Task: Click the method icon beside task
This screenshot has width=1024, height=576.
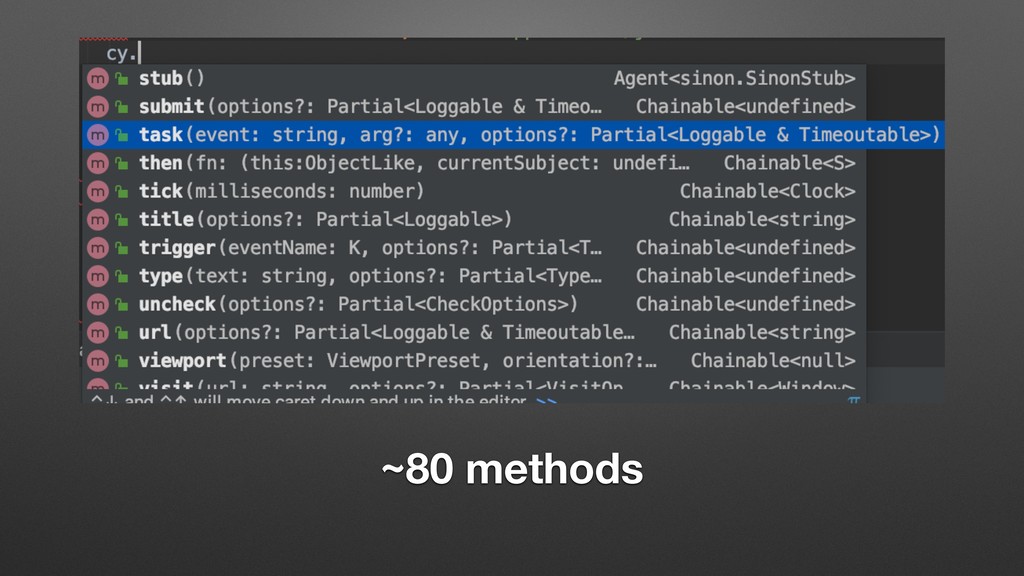Action: click(x=97, y=135)
